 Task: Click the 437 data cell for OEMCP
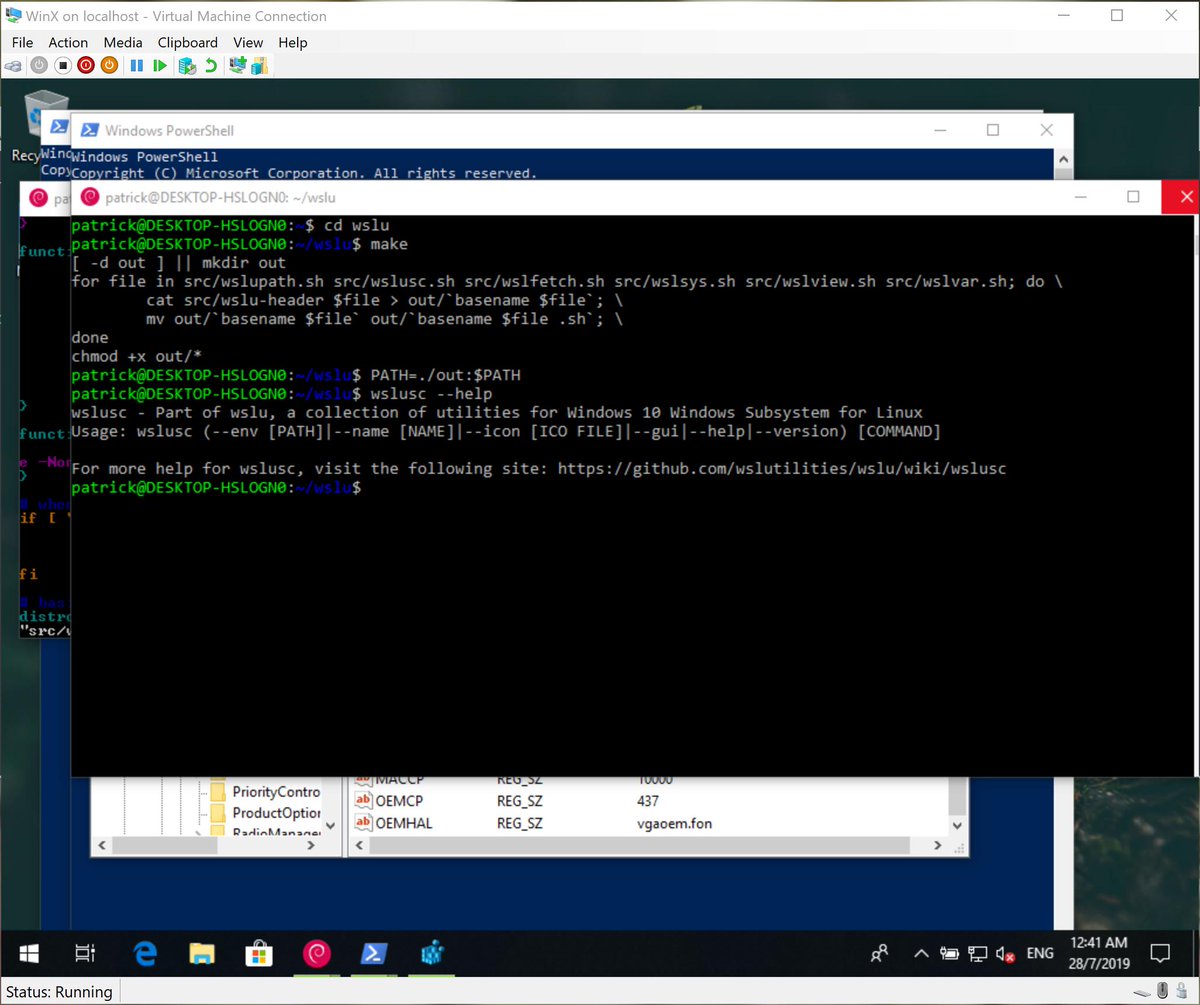[647, 801]
